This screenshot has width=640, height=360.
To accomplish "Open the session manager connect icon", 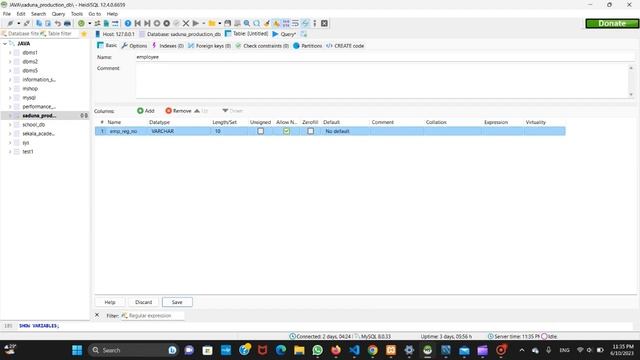I will pyautogui.click(x=10, y=24).
